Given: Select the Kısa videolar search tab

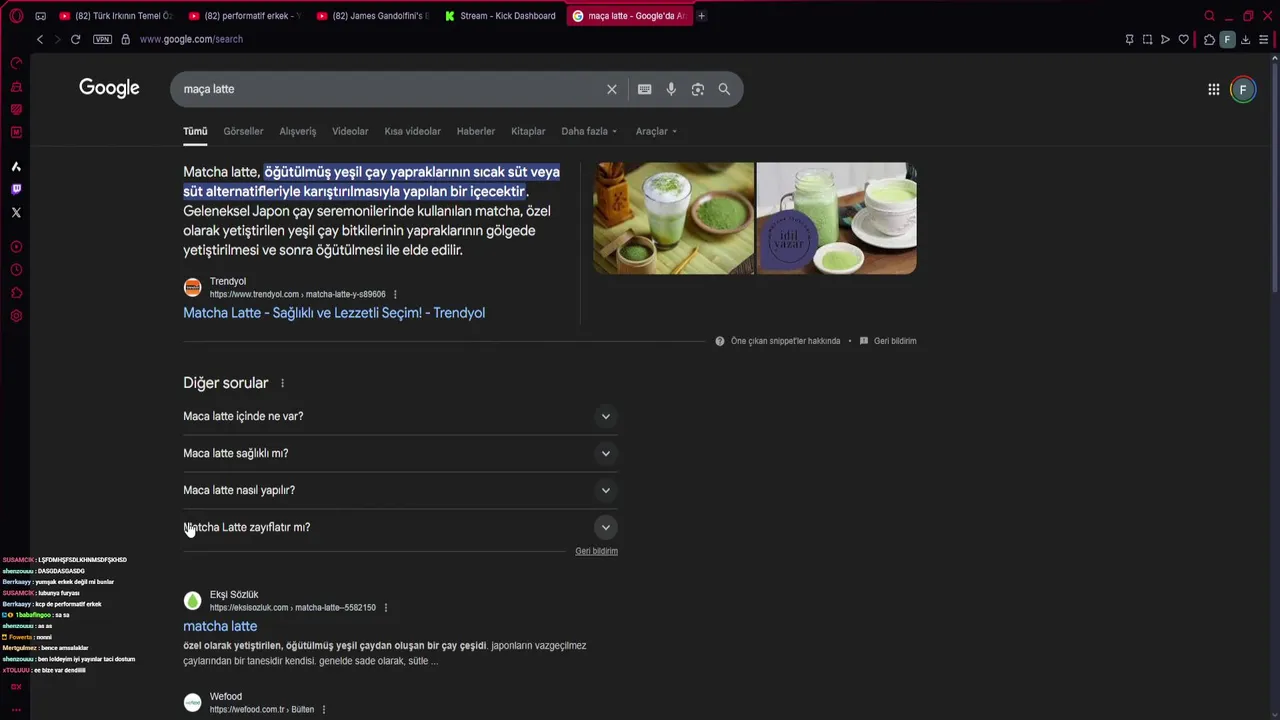Looking at the screenshot, I should tap(412, 131).
